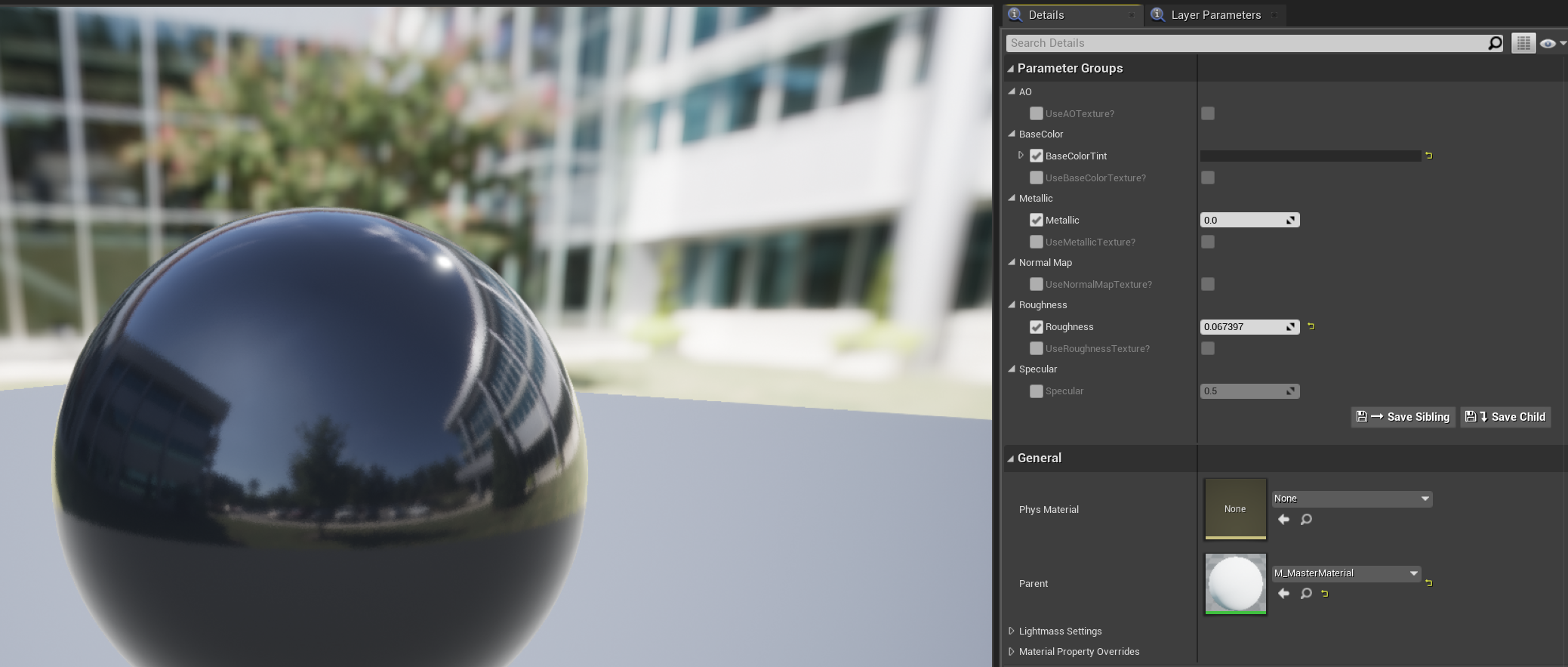Toggle the UseMetallicTexture? value checkbox
Image resolution: width=1568 pixels, height=667 pixels.
pyautogui.click(x=1208, y=242)
